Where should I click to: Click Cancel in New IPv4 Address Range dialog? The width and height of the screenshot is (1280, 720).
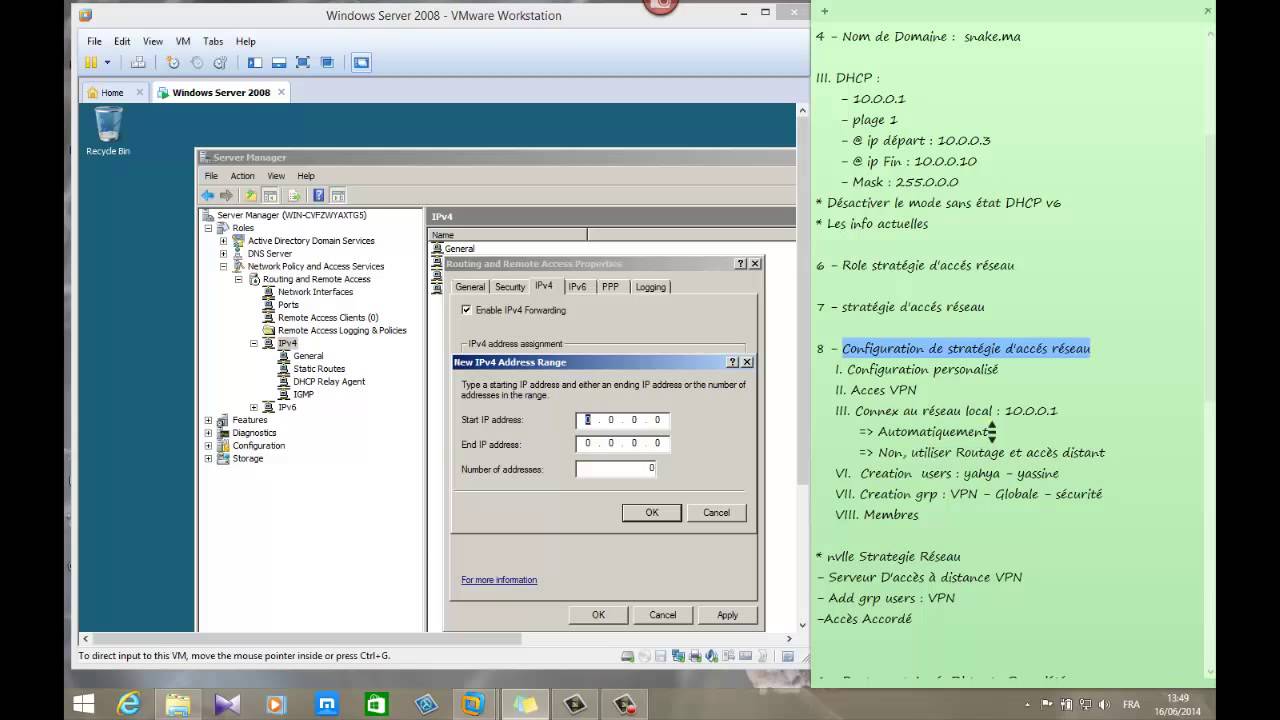716,512
